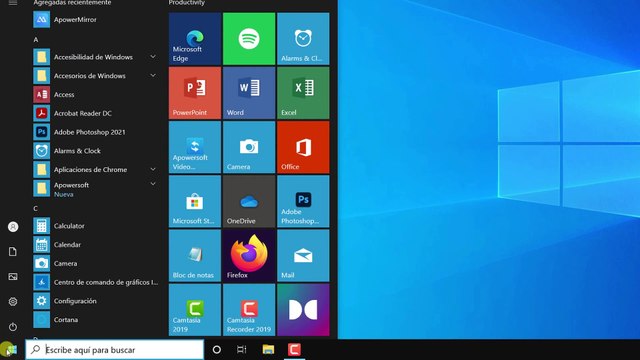640x360 pixels.
Task: Launch the Spotify tile
Action: (249, 39)
